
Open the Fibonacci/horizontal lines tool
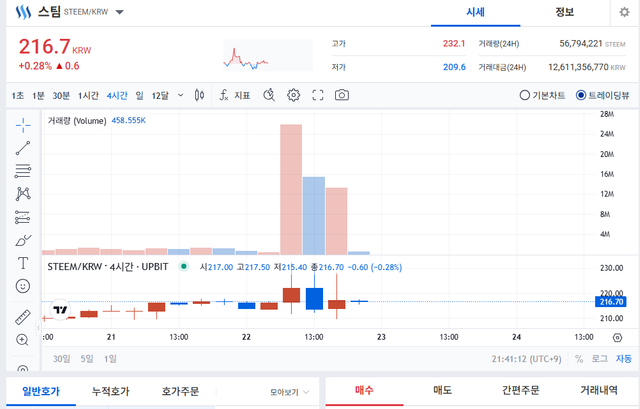(23, 171)
